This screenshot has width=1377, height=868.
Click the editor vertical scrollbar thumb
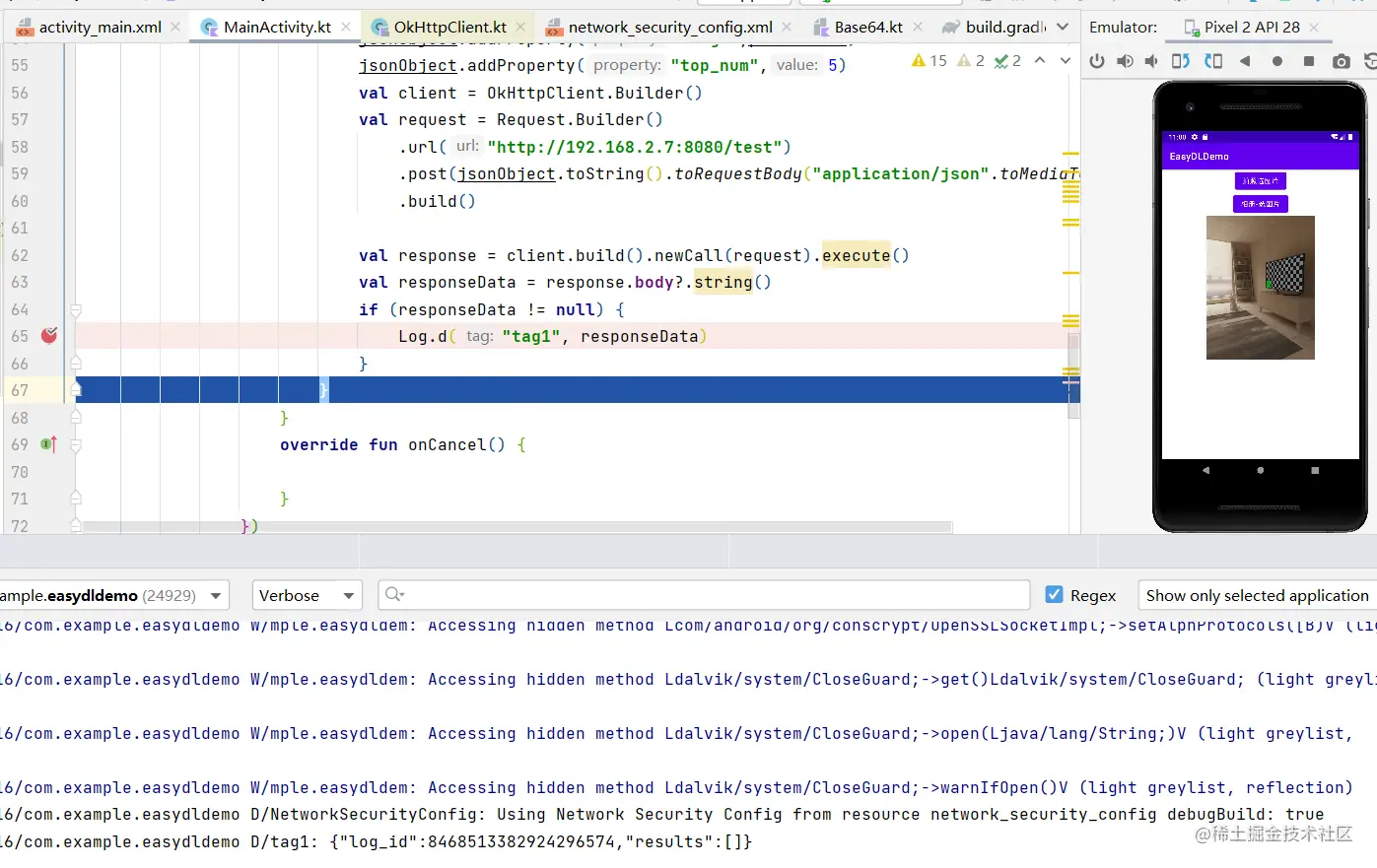(x=1073, y=375)
